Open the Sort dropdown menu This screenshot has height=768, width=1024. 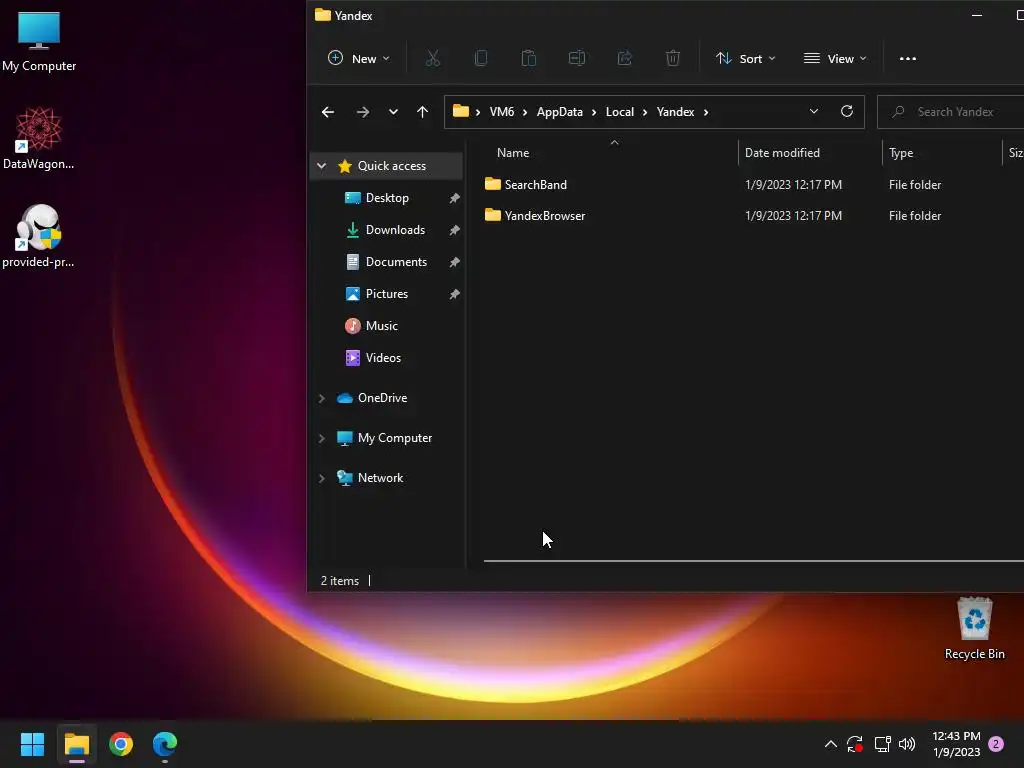(745, 59)
